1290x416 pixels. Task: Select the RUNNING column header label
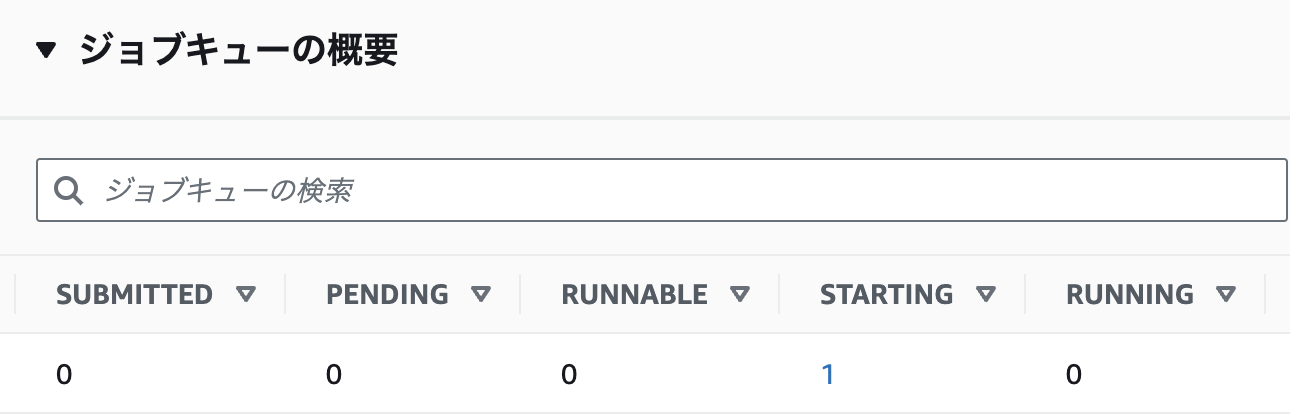(x=1130, y=294)
